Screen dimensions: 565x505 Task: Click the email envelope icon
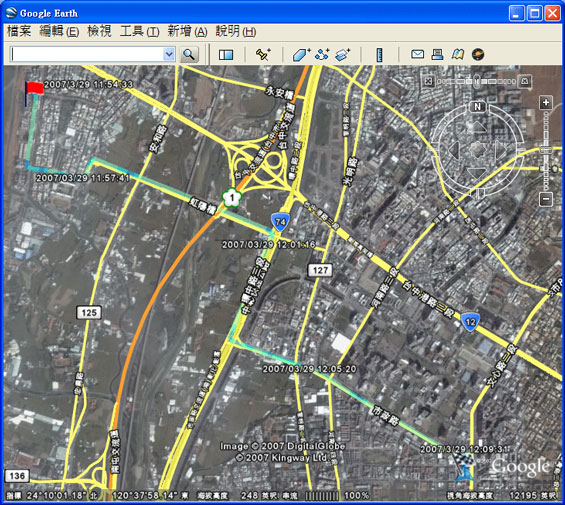click(417, 54)
